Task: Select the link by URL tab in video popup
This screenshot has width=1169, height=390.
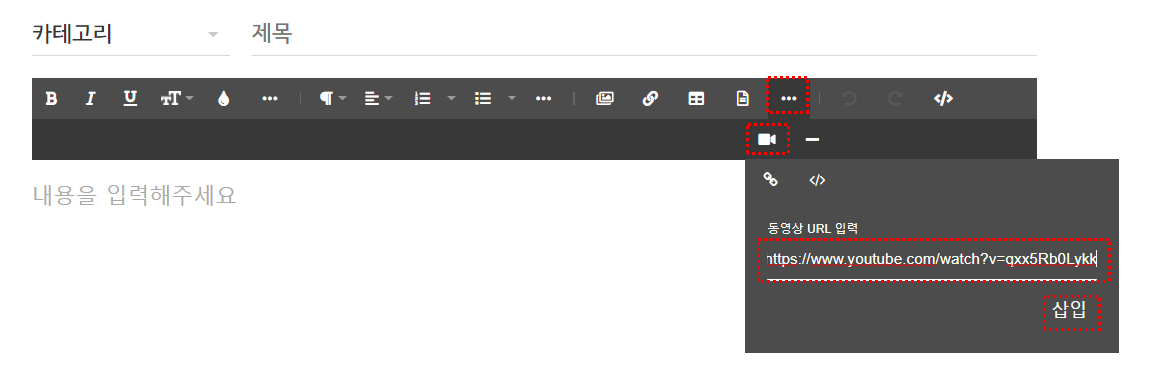Action: pyautogui.click(x=771, y=179)
